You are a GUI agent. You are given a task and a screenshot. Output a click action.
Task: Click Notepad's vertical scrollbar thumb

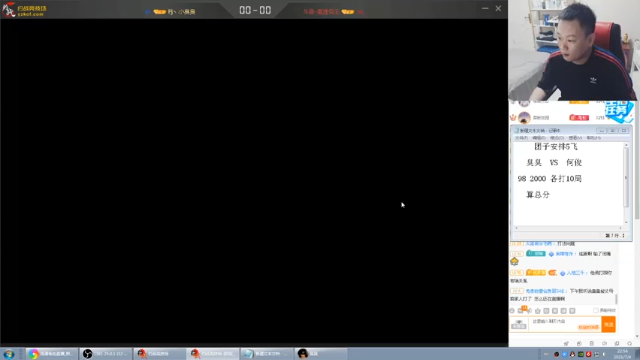(626, 178)
